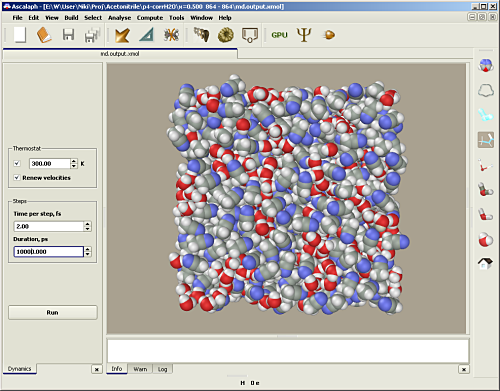Click the home view icon in right sidebar
This screenshot has height=391, width=500.
point(485,263)
